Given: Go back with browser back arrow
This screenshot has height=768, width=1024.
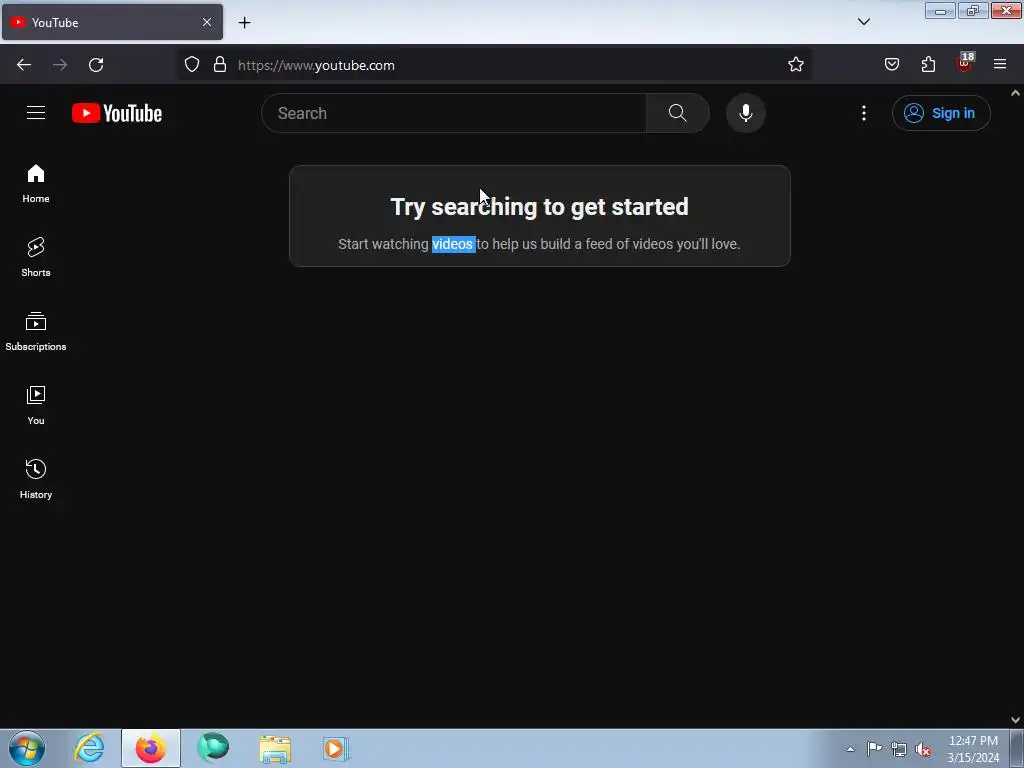Looking at the screenshot, I should [x=24, y=65].
